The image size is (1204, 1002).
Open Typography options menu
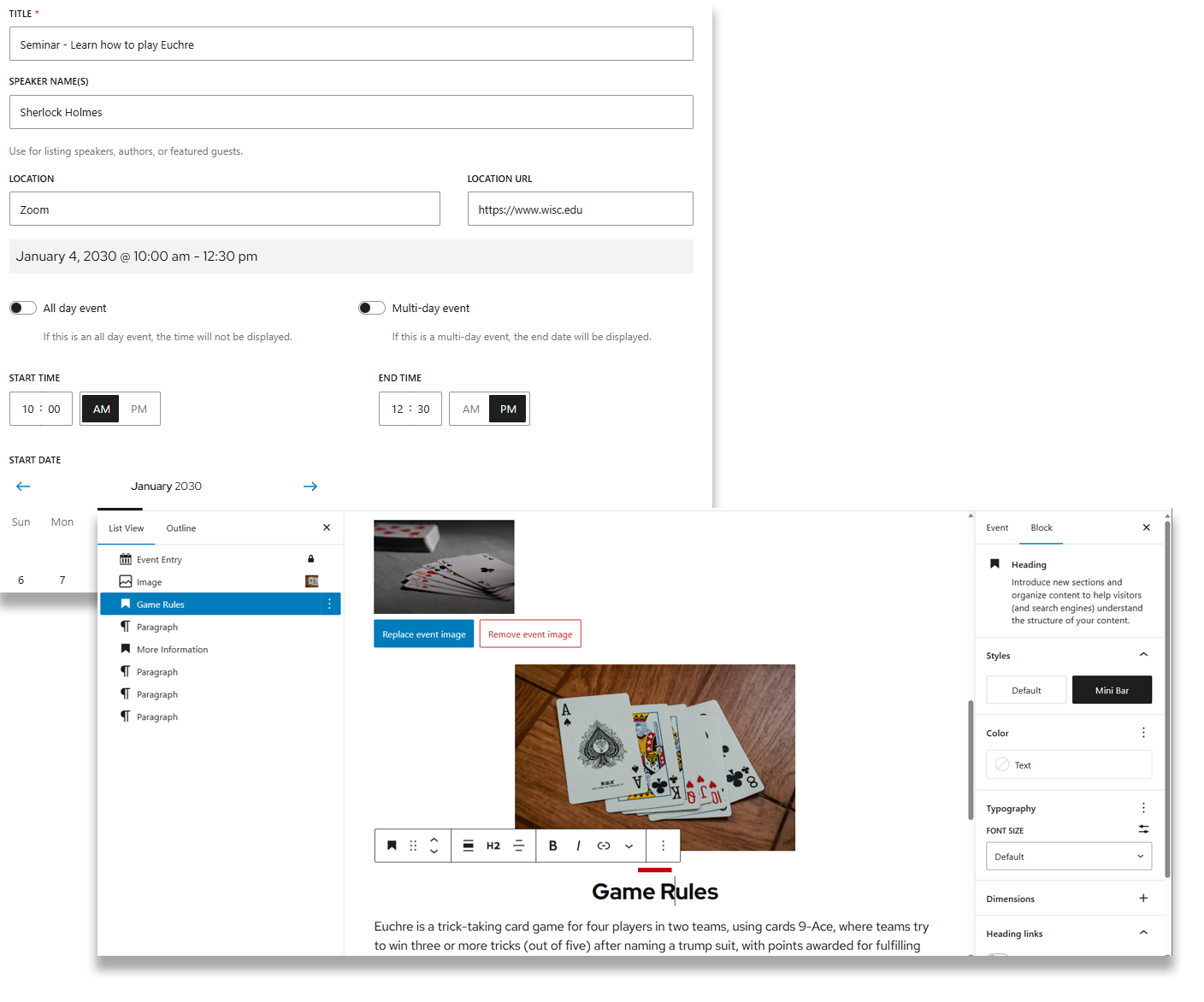[1143, 807]
